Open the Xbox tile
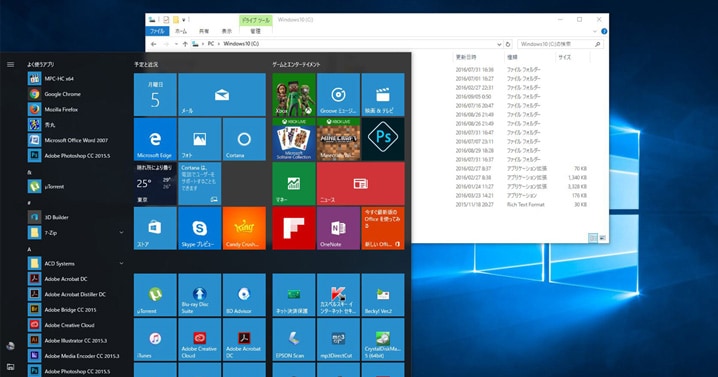The image size is (718, 377). coord(294,94)
